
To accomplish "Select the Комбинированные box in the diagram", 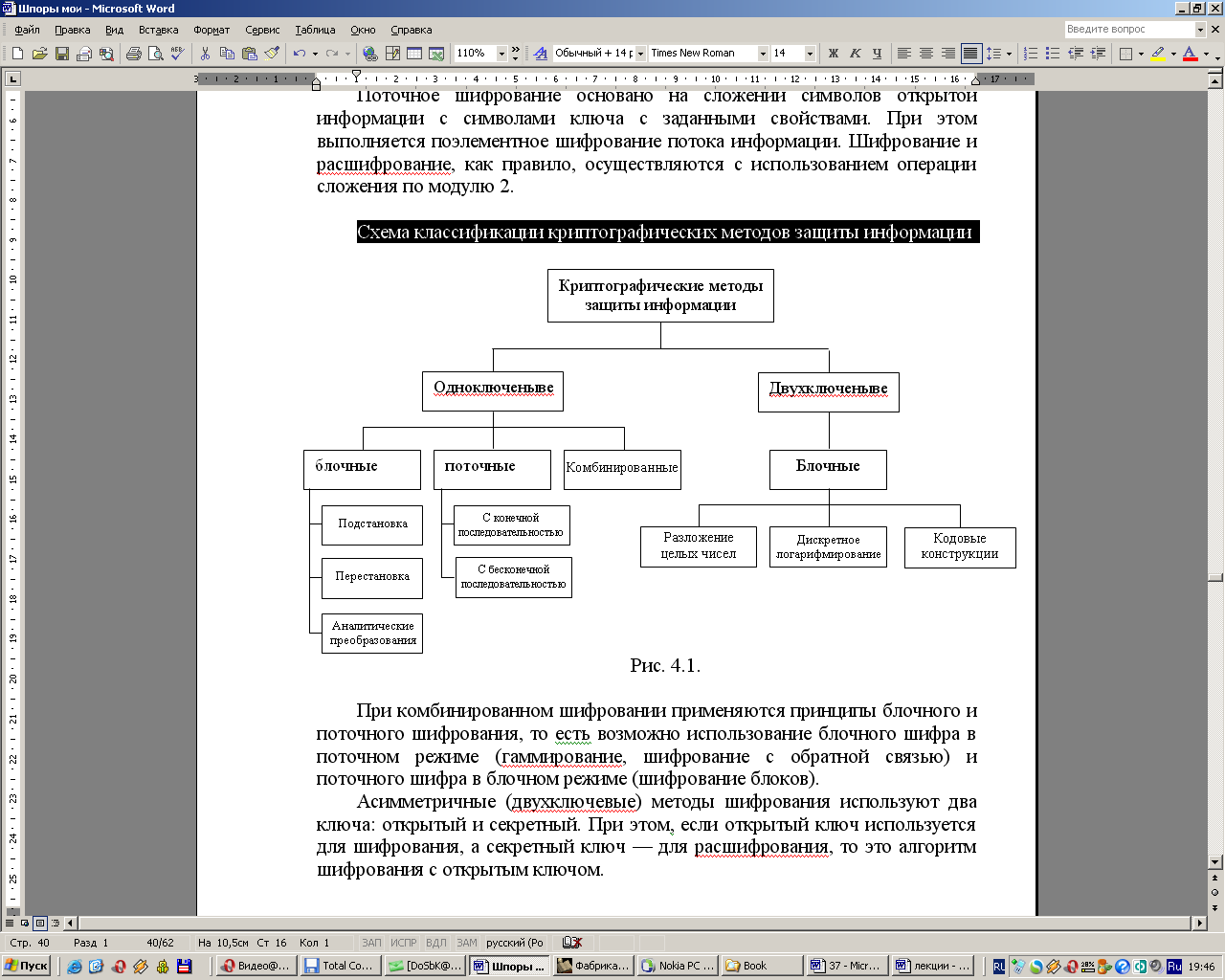I will click(x=622, y=469).
